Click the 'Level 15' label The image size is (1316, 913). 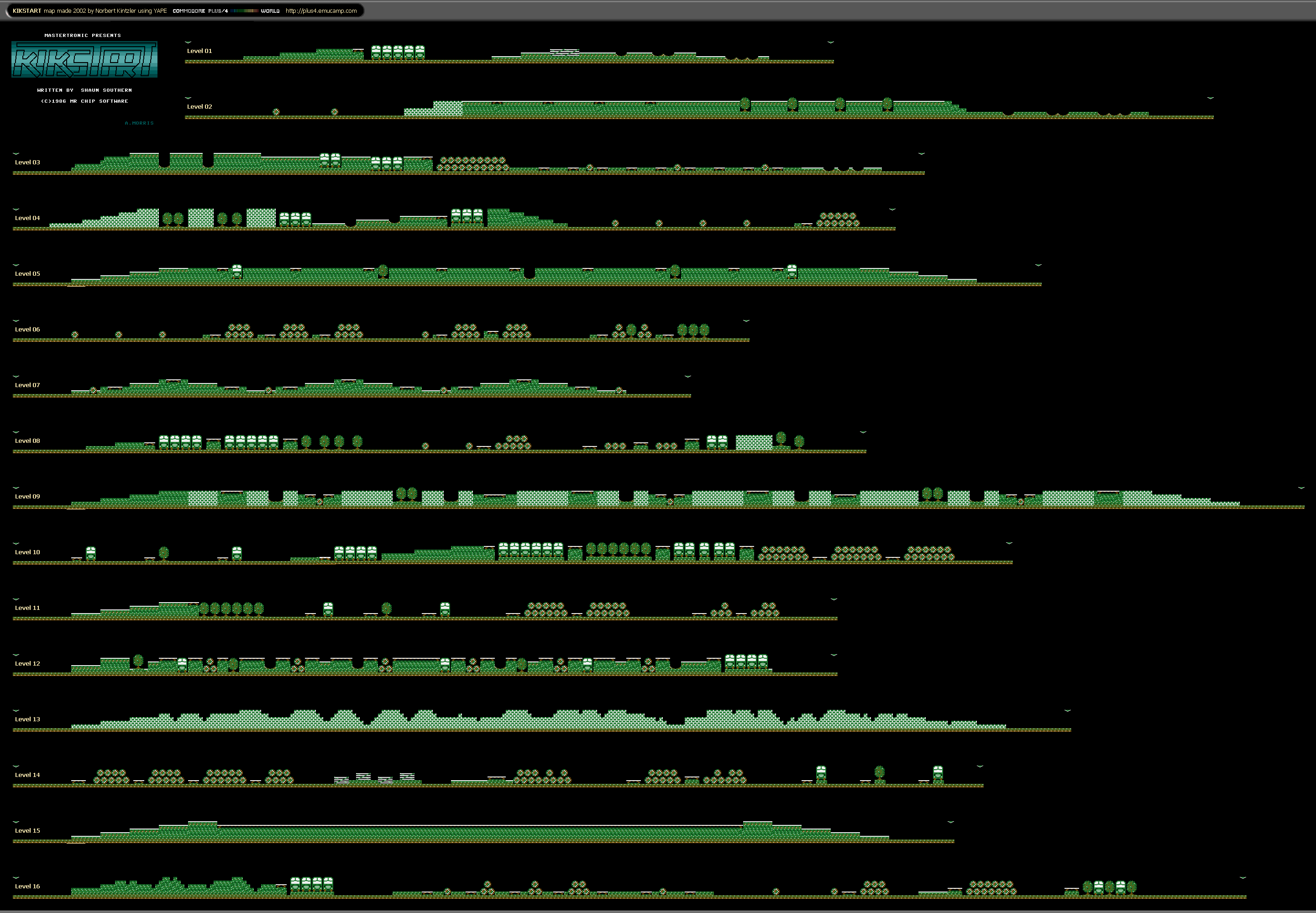pyautogui.click(x=27, y=831)
